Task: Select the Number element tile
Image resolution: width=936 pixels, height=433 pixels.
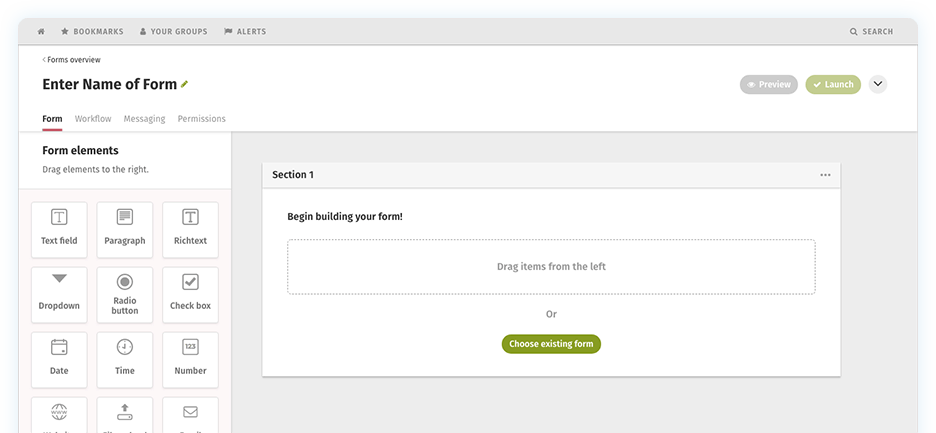Action: [190, 360]
